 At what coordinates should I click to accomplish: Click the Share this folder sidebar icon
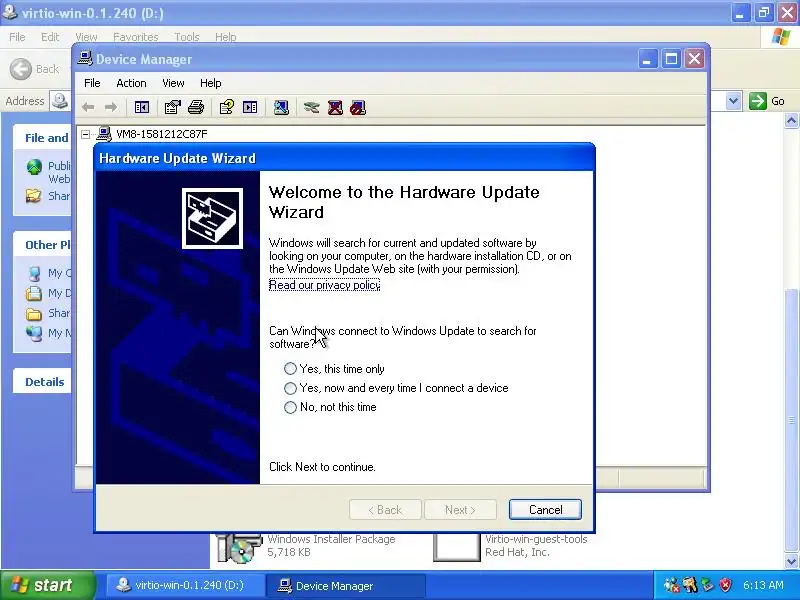[x=34, y=195]
